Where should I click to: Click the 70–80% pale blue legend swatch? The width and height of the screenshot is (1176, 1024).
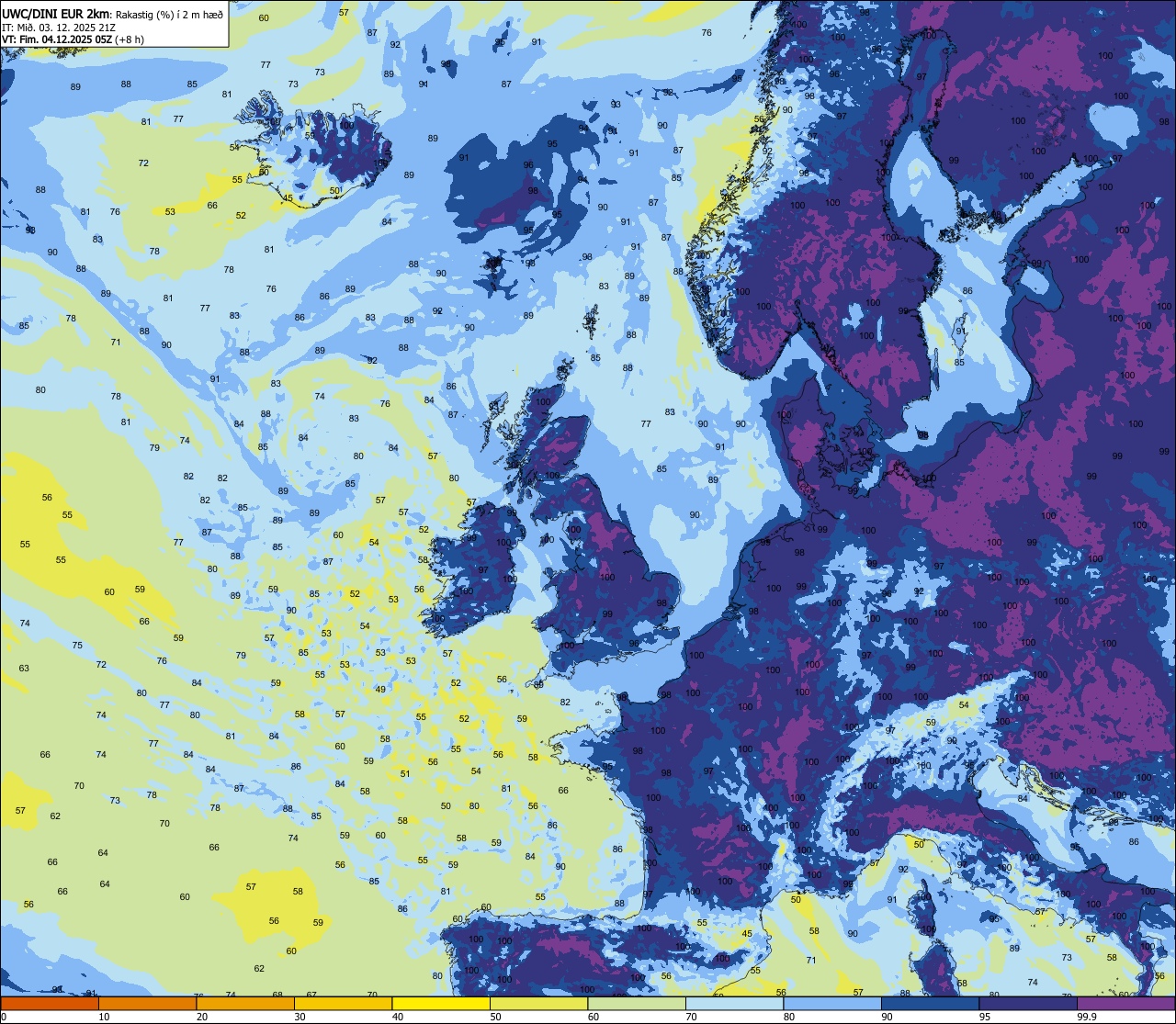pyautogui.click(x=734, y=1003)
